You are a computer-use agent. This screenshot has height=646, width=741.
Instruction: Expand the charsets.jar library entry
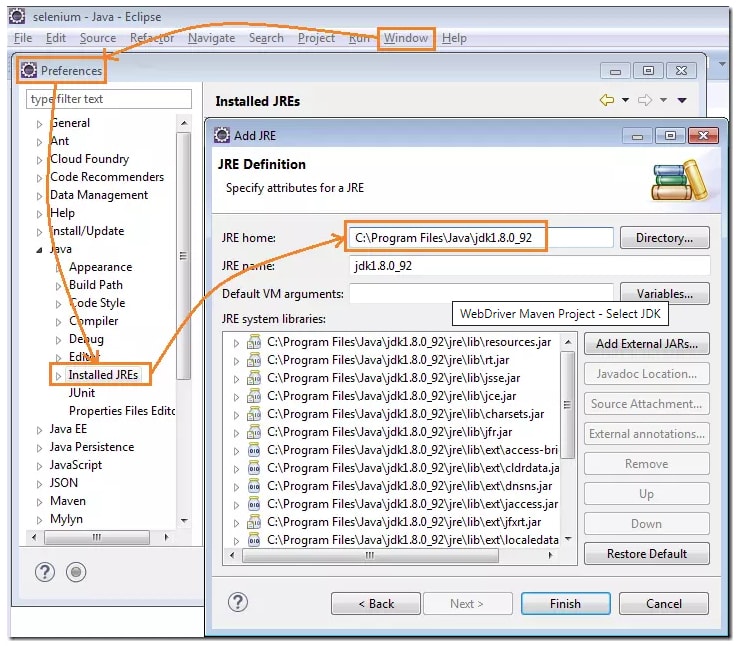236,414
